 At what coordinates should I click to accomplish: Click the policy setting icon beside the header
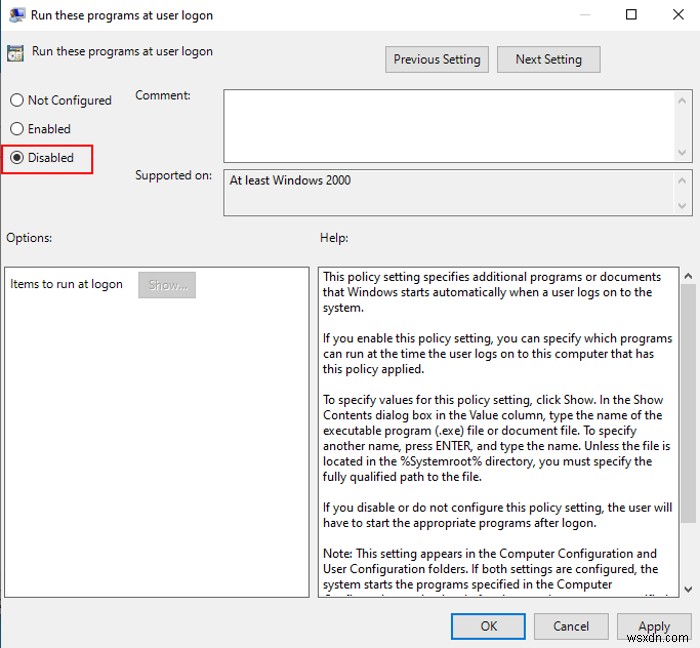(x=15, y=53)
